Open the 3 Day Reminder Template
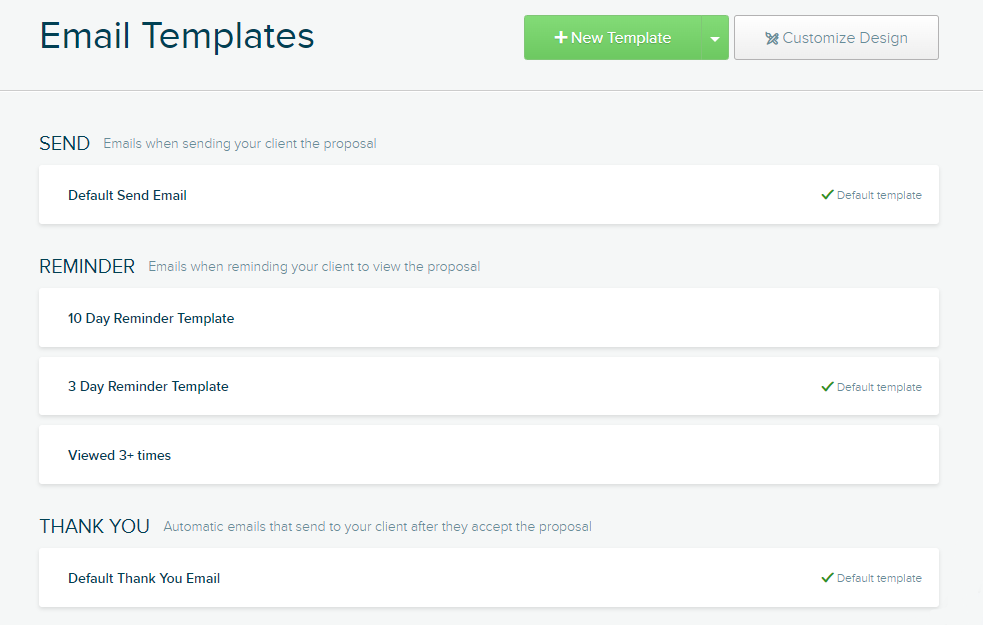983x625 pixels. [x=489, y=386]
